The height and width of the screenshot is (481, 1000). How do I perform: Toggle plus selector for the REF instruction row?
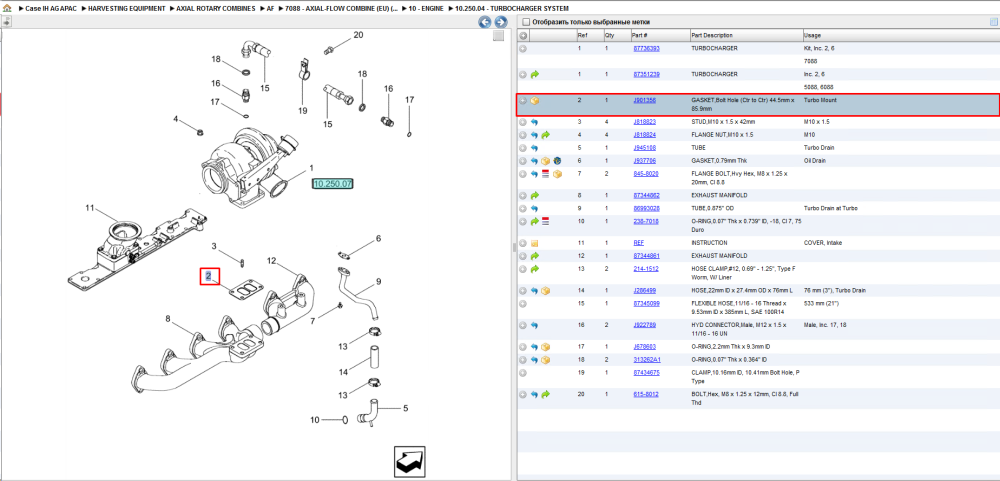pos(523,243)
